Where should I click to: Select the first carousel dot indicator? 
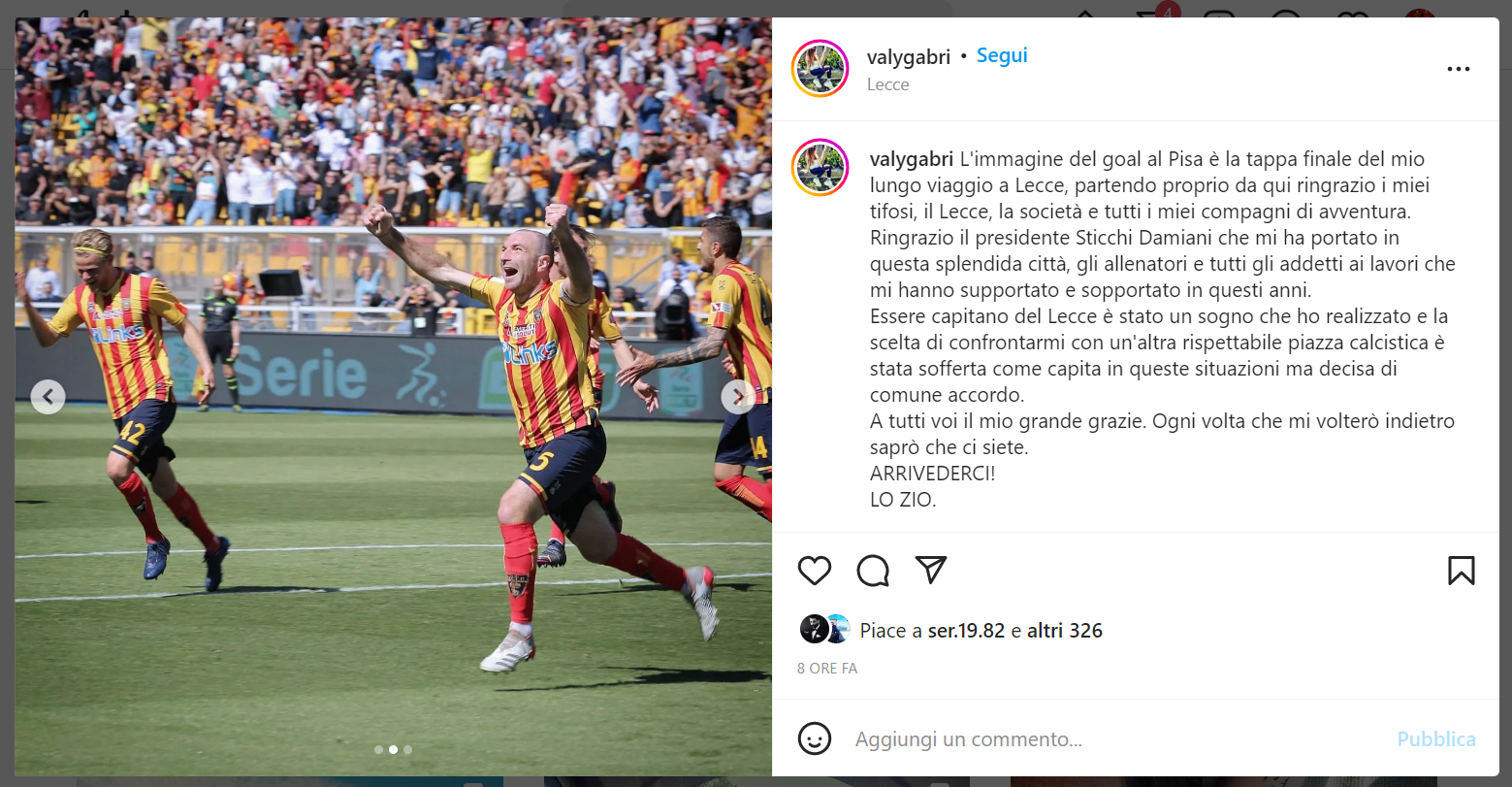pyautogui.click(x=378, y=749)
